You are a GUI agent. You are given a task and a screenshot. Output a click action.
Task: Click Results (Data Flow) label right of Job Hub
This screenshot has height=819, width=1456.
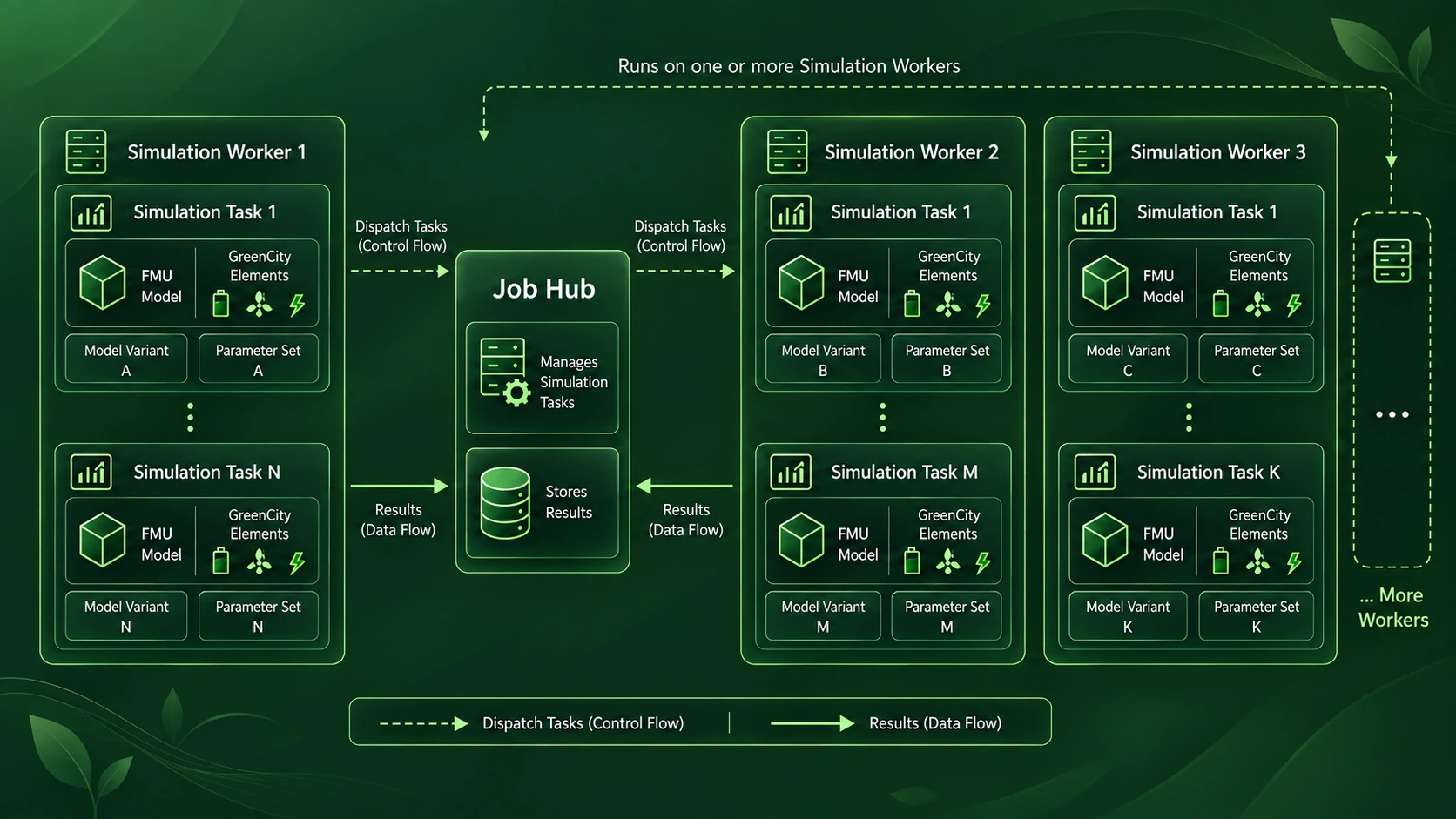(686, 520)
